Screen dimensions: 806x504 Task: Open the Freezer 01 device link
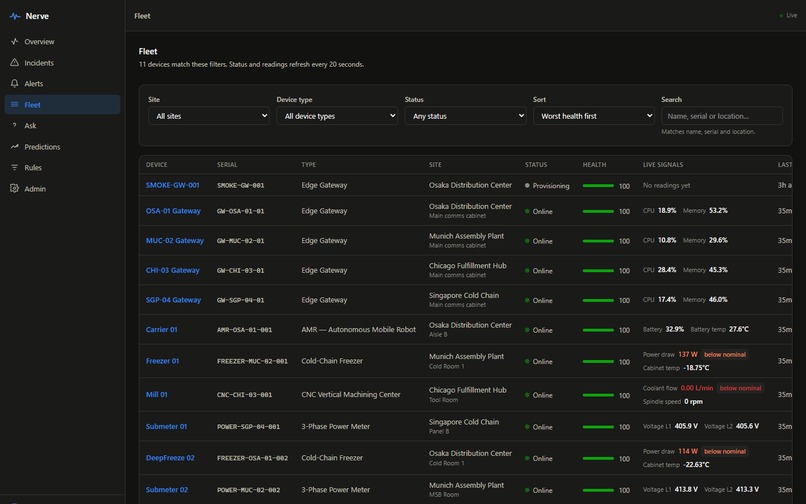pos(162,361)
